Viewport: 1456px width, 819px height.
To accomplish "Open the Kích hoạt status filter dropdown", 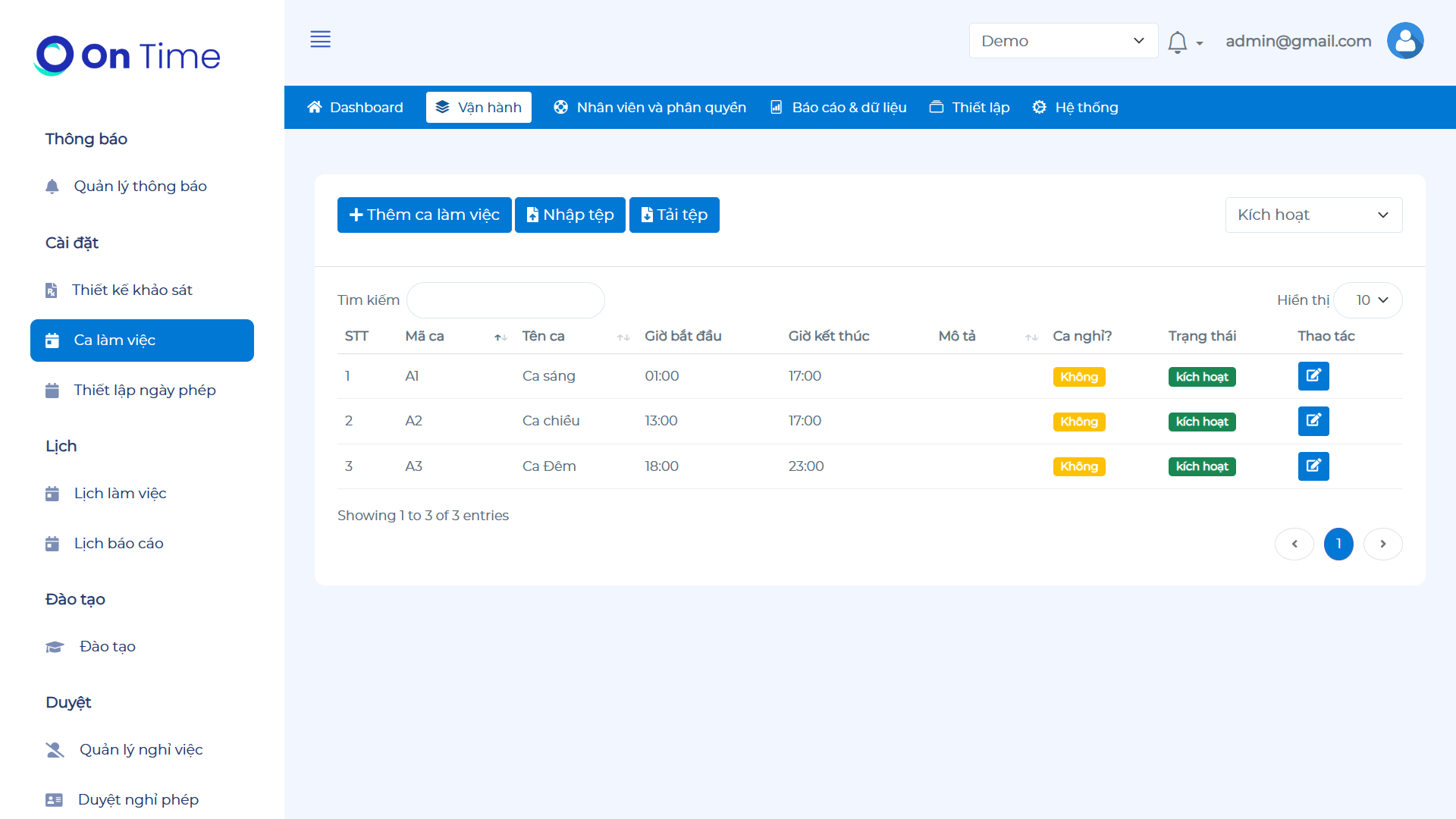I will tap(1313, 215).
